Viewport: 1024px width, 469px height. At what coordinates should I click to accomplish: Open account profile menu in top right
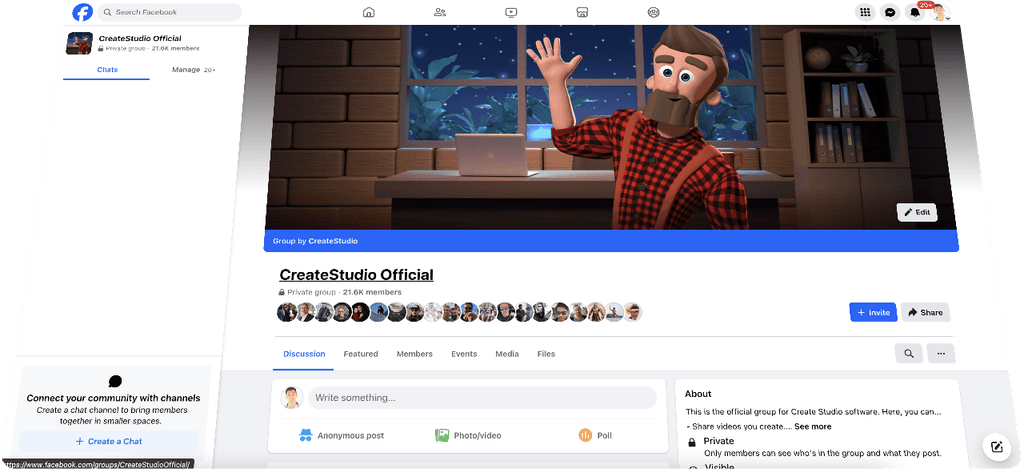pyautogui.click(x=939, y=13)
